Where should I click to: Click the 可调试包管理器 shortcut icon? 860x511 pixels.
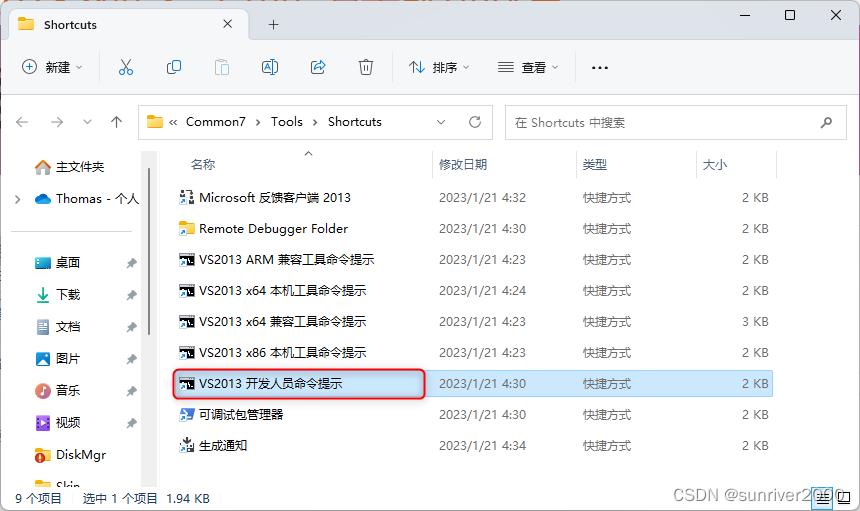pos(186,415)
